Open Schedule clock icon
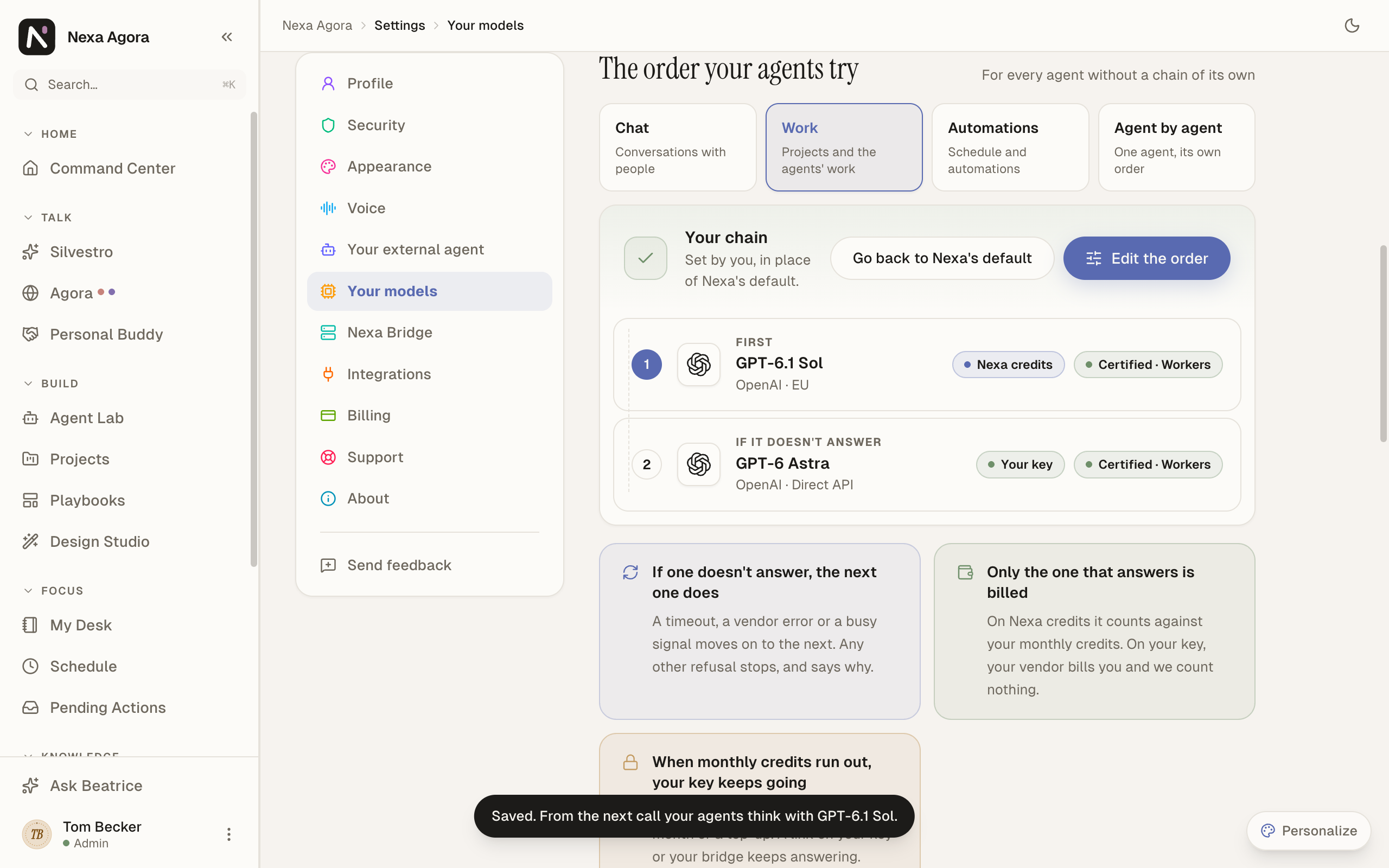Image resolution: width=1389 pixels, height=868 pixels. pos(30,666)
